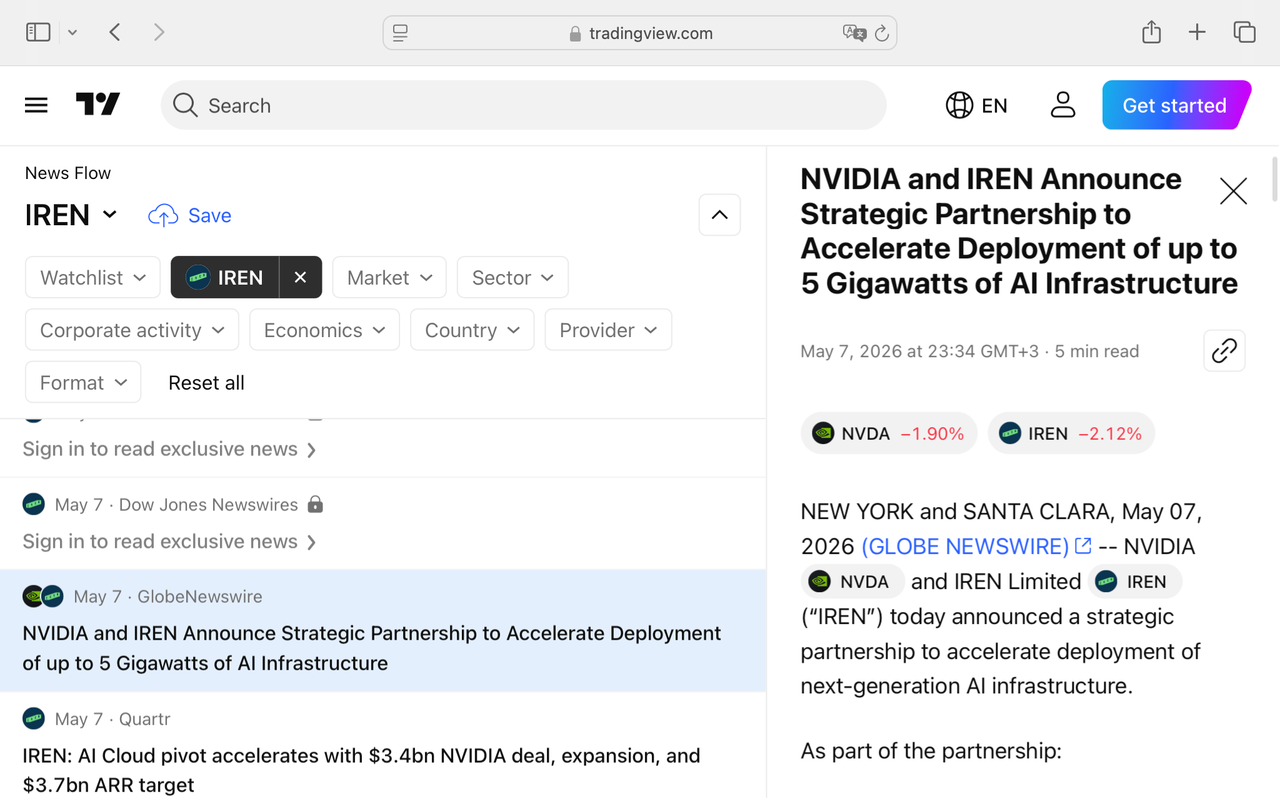Open the hamburger main menu
This screenshot has height=798, width=1280.
pyautogui.click(x=36, y=105)
